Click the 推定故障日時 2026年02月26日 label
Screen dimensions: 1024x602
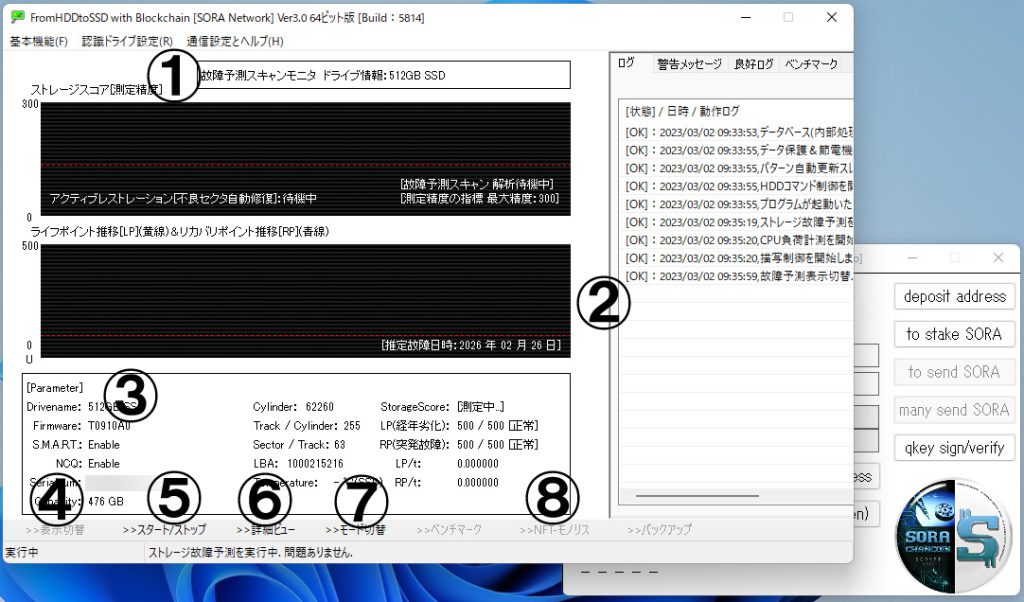pos(471,345)
